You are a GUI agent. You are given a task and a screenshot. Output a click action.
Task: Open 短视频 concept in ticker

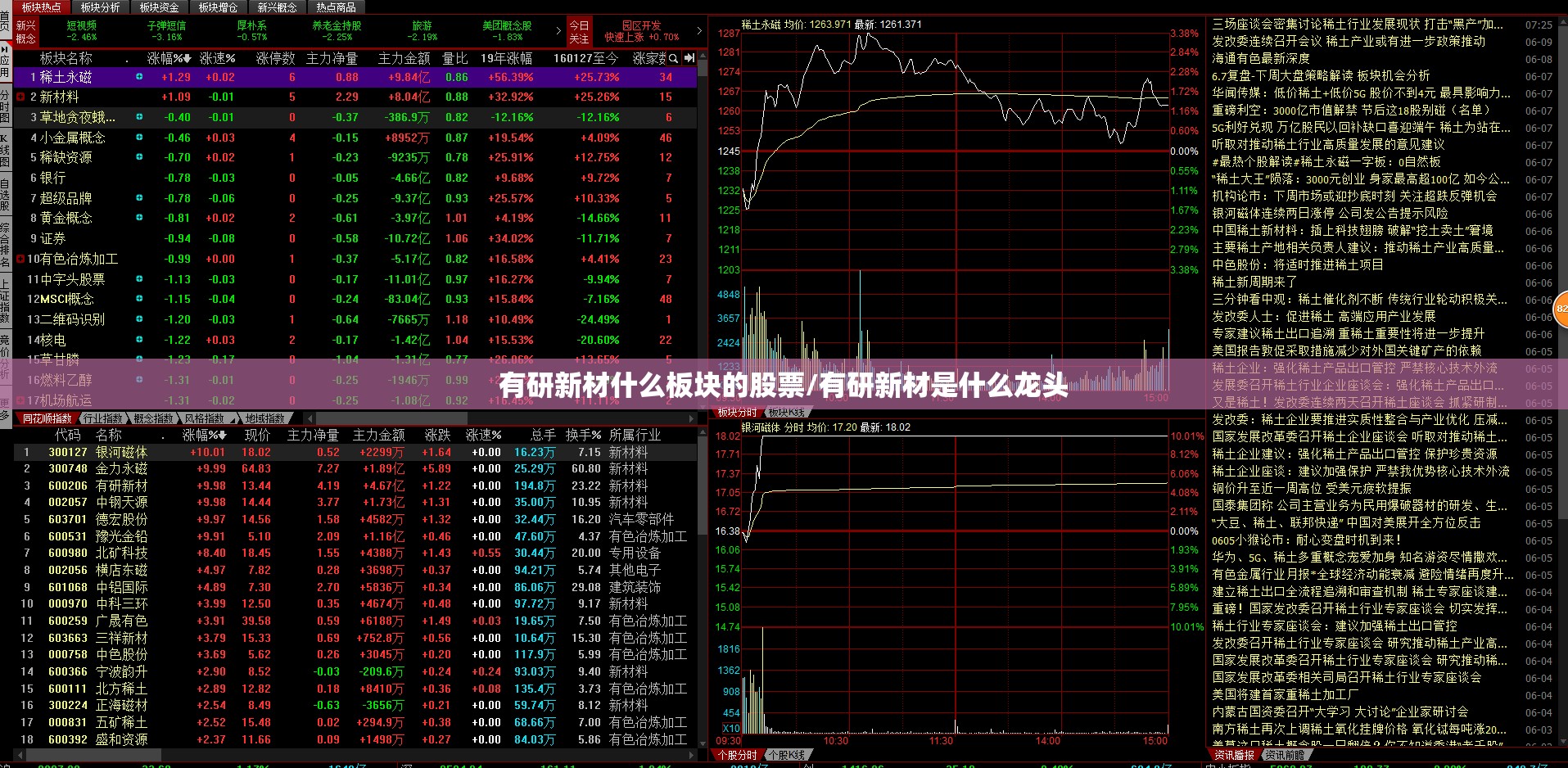coord(82,31)
